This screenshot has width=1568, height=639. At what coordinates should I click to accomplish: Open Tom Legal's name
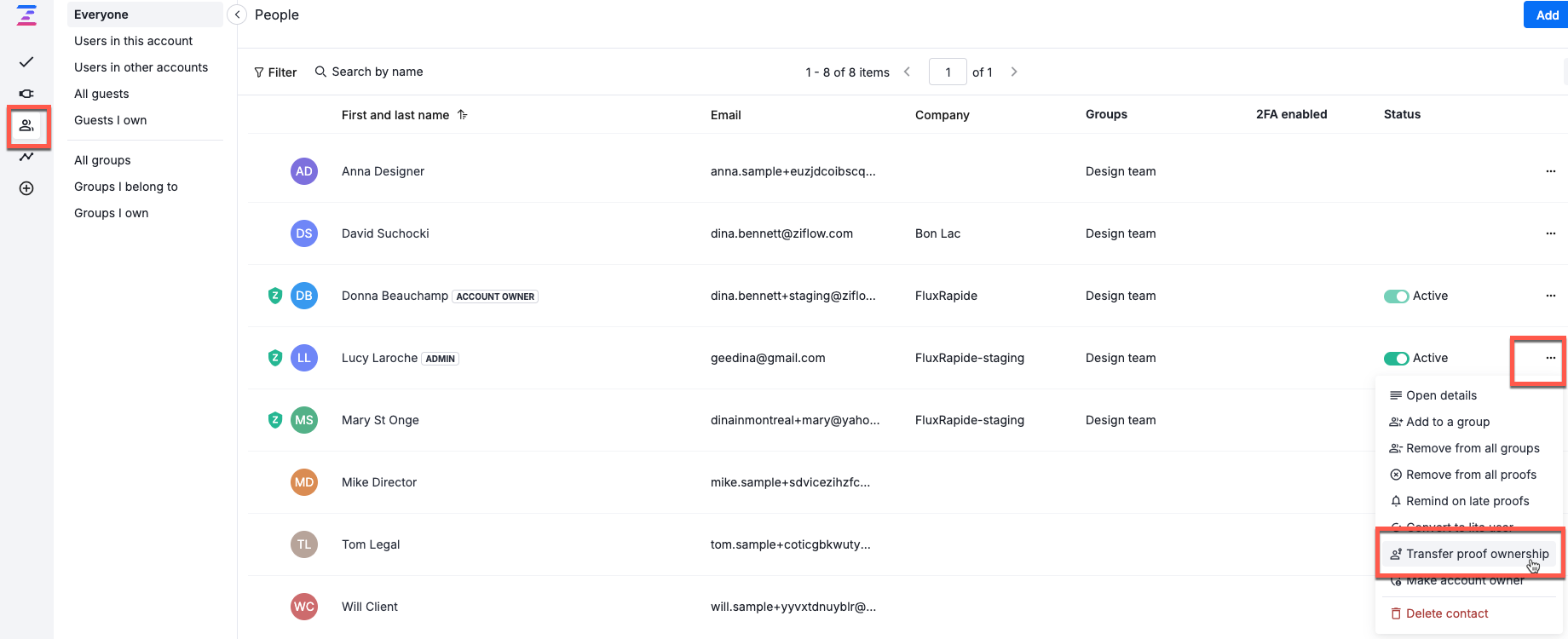[371, 544]
